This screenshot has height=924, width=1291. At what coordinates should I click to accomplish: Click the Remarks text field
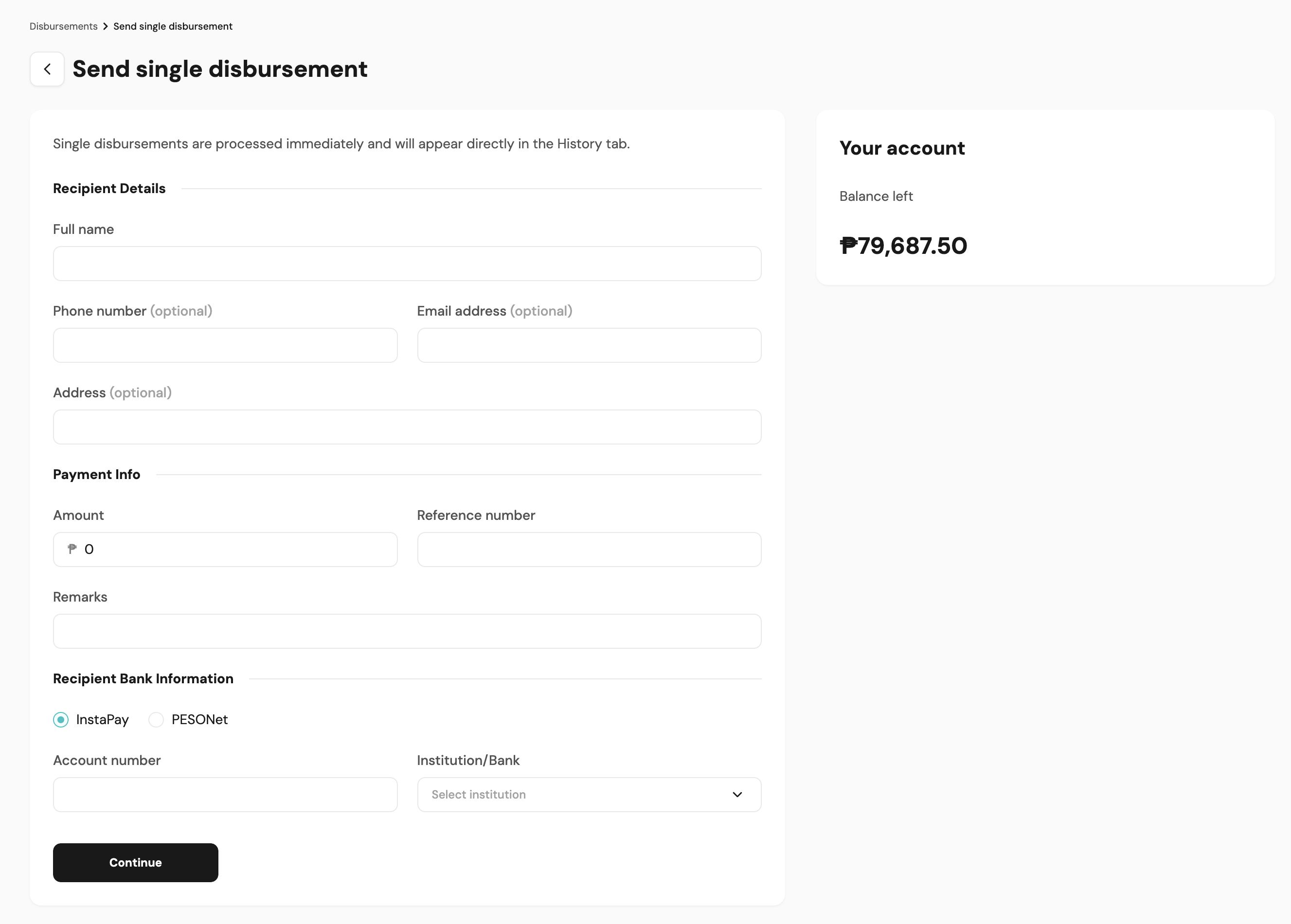coord(407,632)
